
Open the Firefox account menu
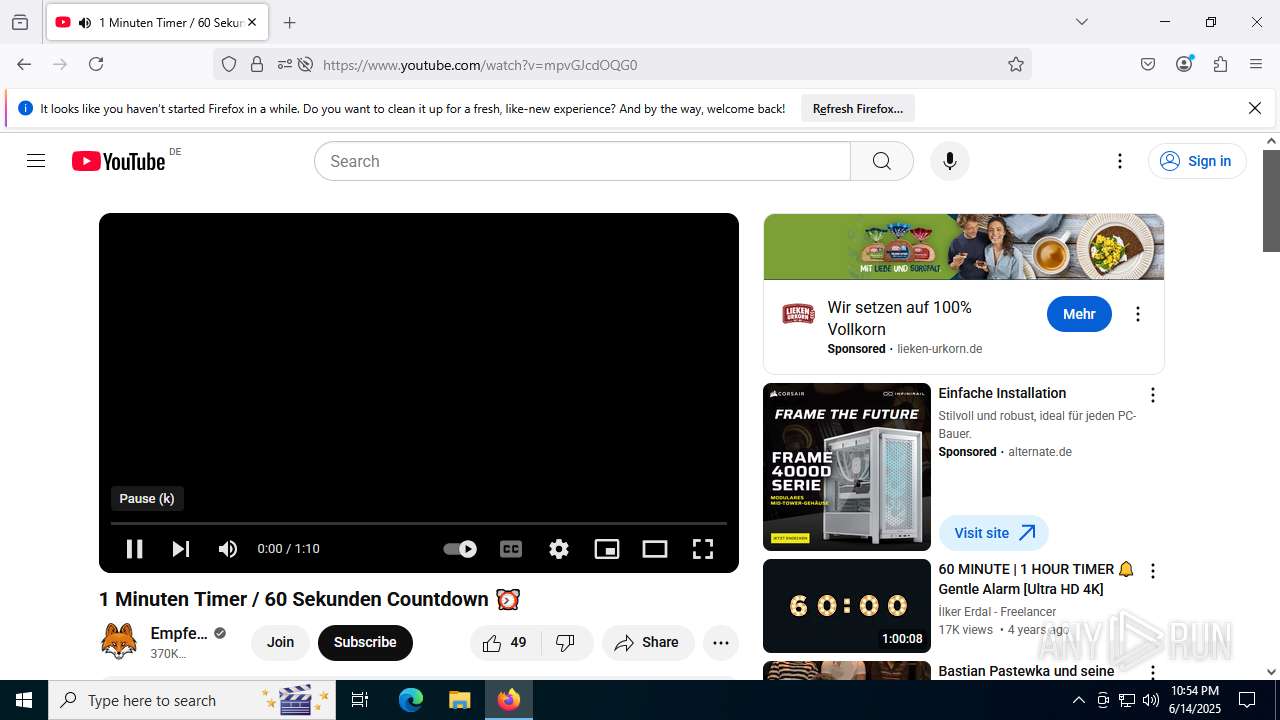pyautogui.click(x=1184, y=64)
